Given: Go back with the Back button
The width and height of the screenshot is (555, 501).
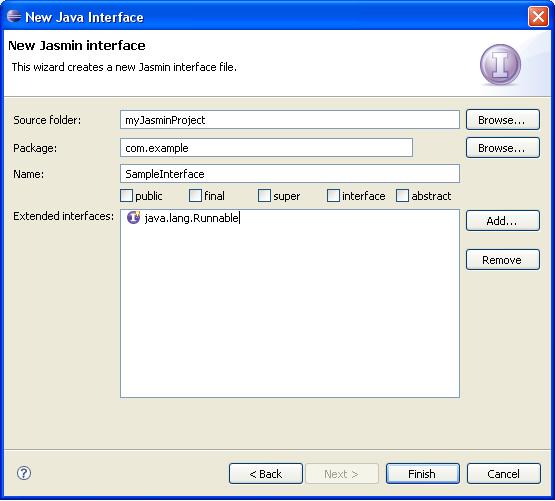Looking at the screenshot, I should [x=266, y=473].
